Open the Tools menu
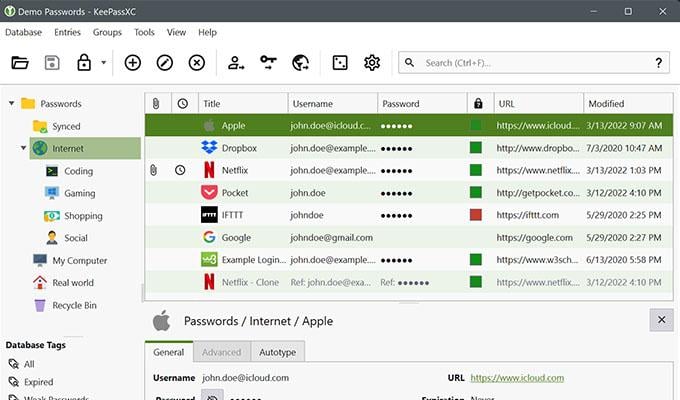The width and height of the screenshot is (680, 400). coord(144,33)
